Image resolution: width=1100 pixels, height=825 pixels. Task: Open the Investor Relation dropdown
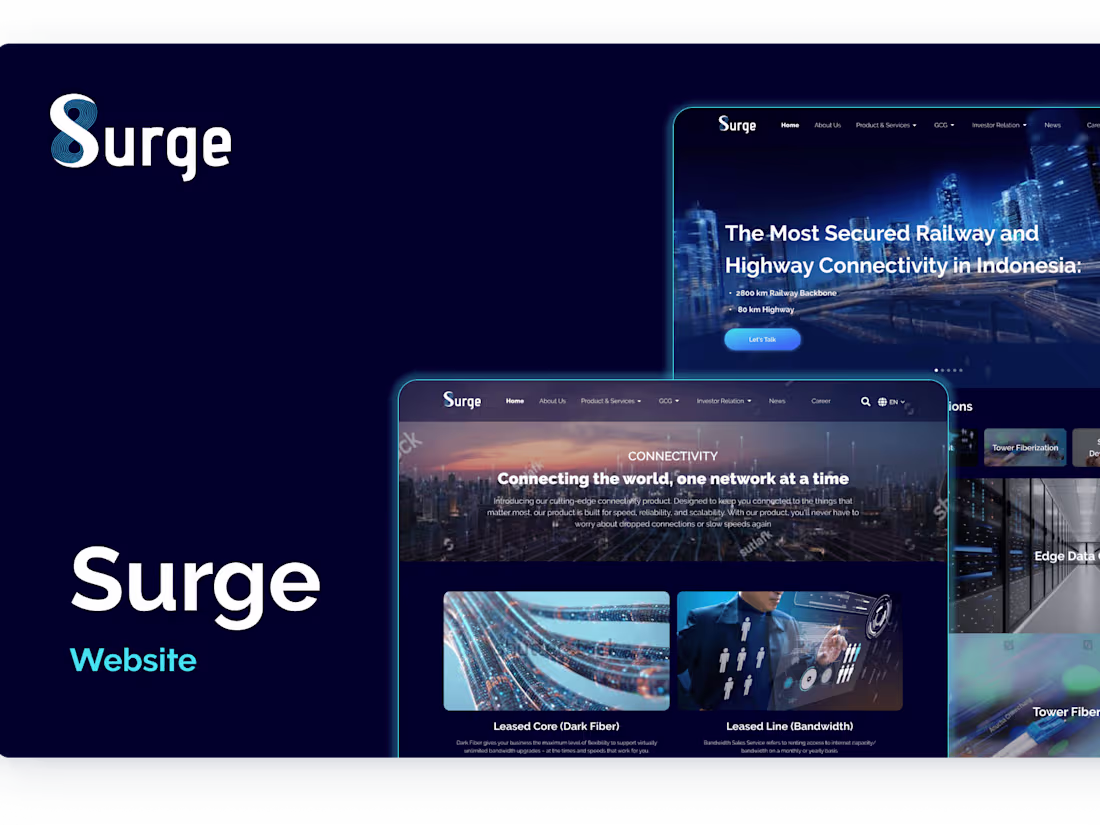pyautogui.click(x=723, y=400)
